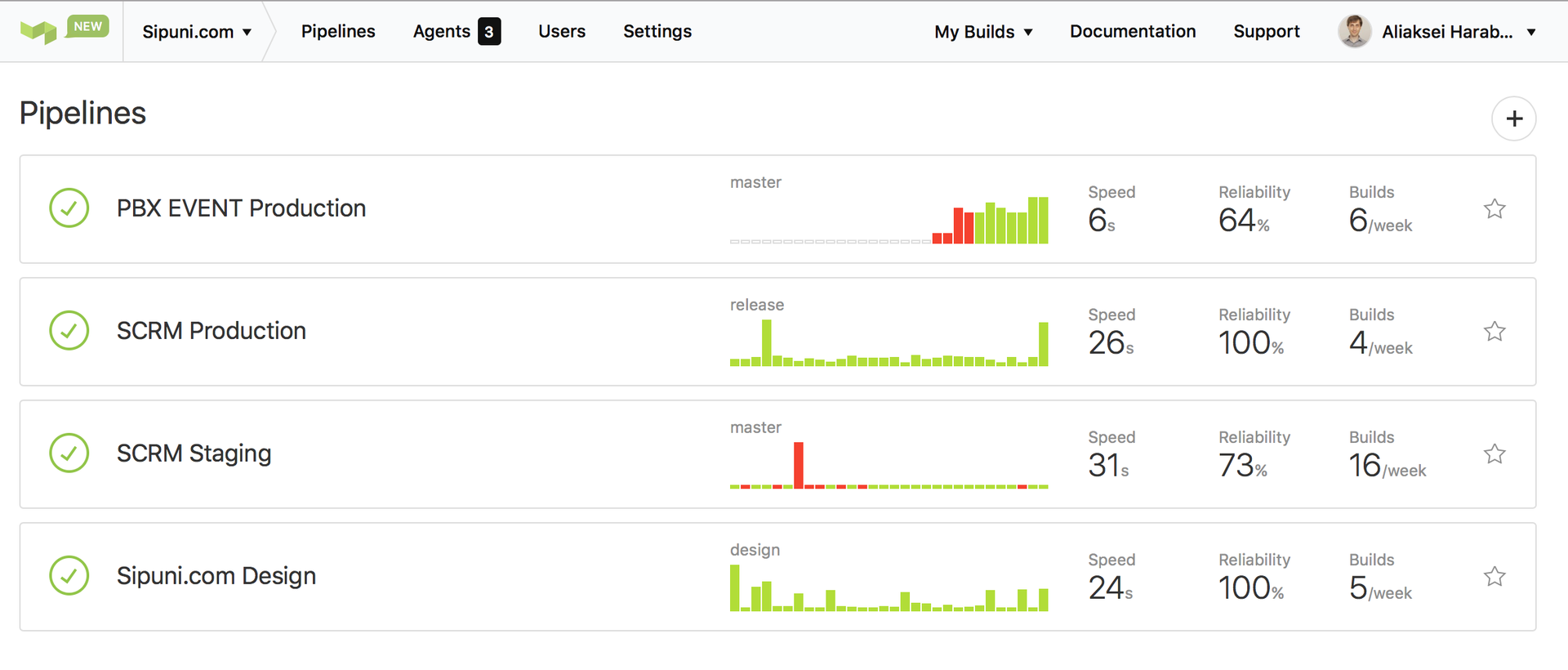Click the 'release' branch label on SCRM Production
Viewport: 1568px width, 670px height.
pos(757,305)
